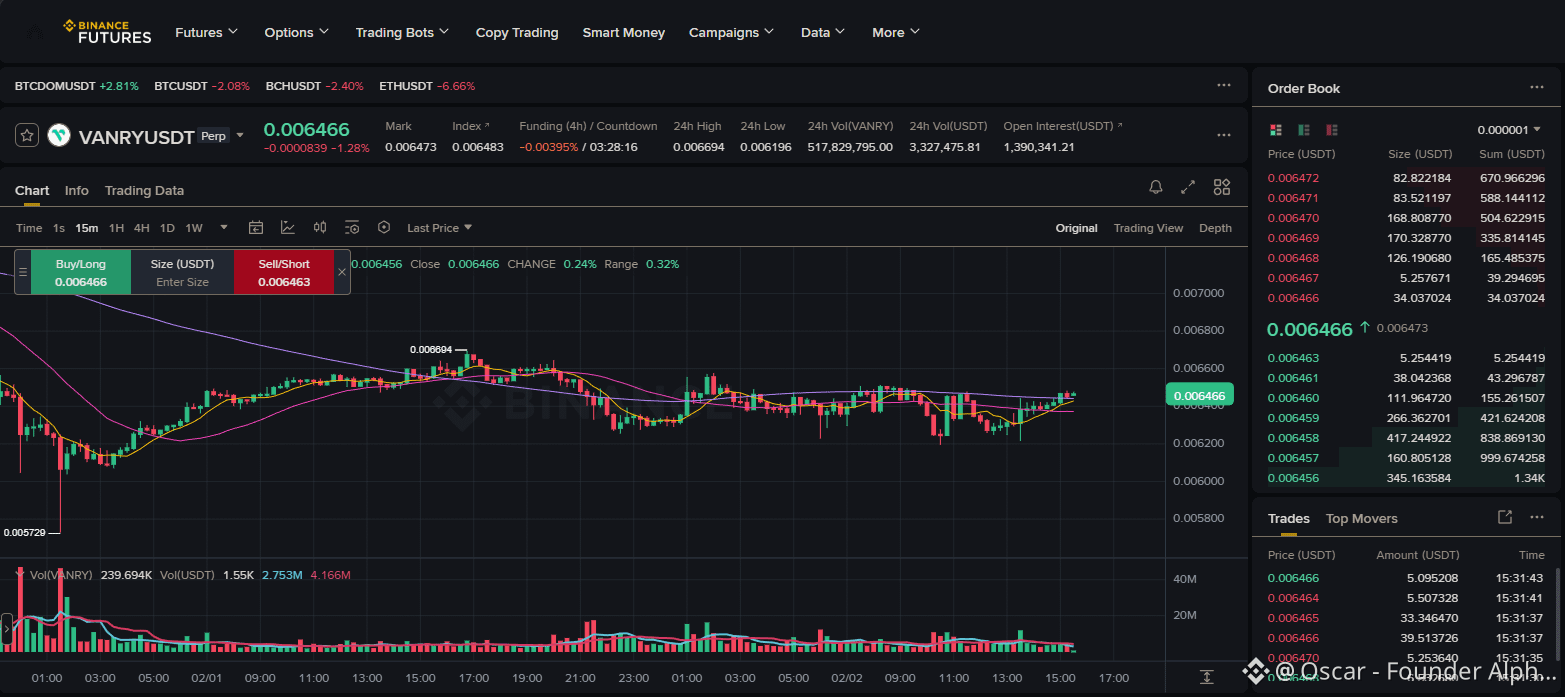
Task: Pop out the Trades panel with arrow icon
Action: 1504,517
